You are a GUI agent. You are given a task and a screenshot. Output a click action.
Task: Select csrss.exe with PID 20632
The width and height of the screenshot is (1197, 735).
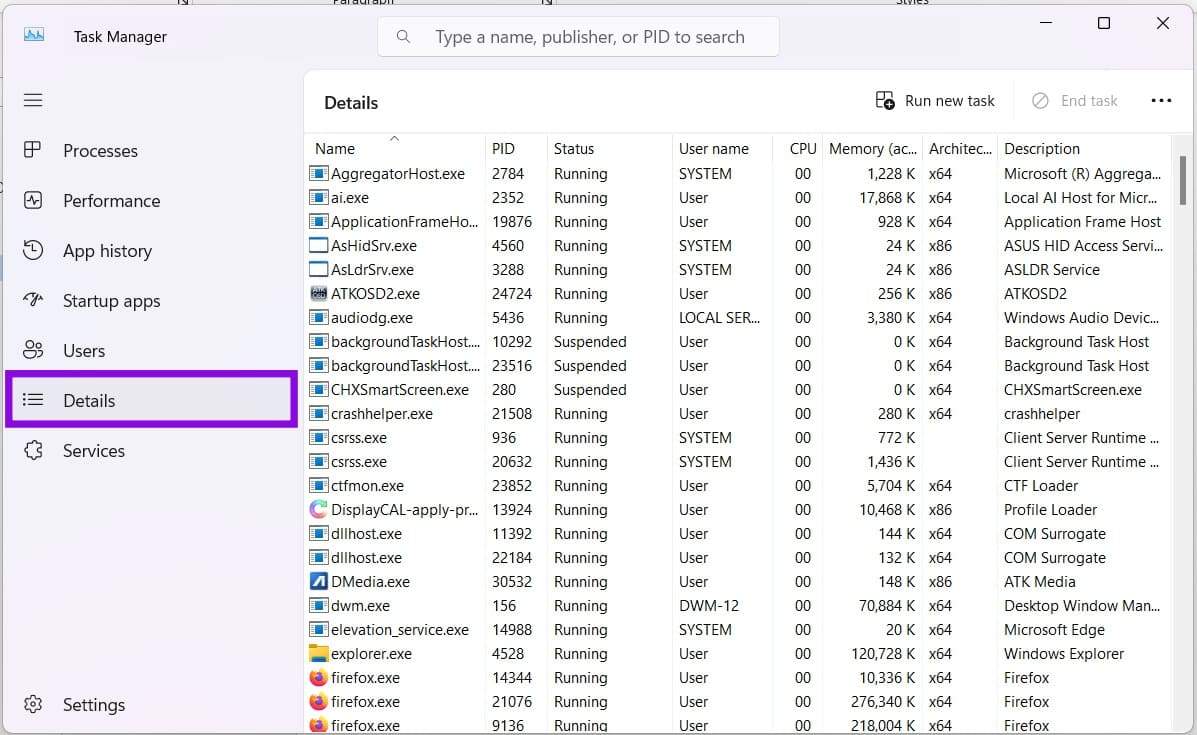pos(738,462)
